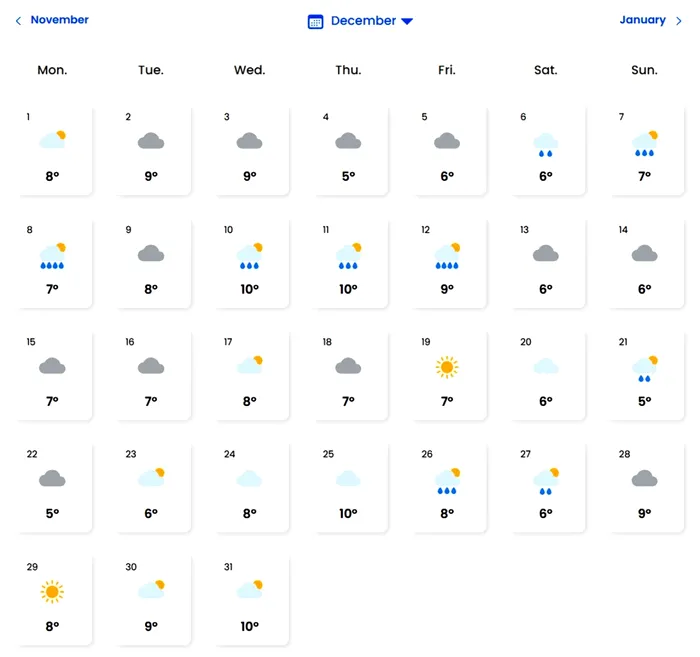Click the sunny icon on December 19
700x657 pixels.
pyautogui.click(x=447, y=367)
